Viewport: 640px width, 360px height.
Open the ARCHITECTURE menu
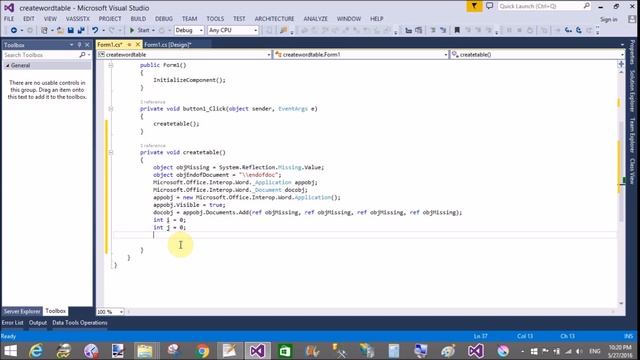click(x=274, y=19)
